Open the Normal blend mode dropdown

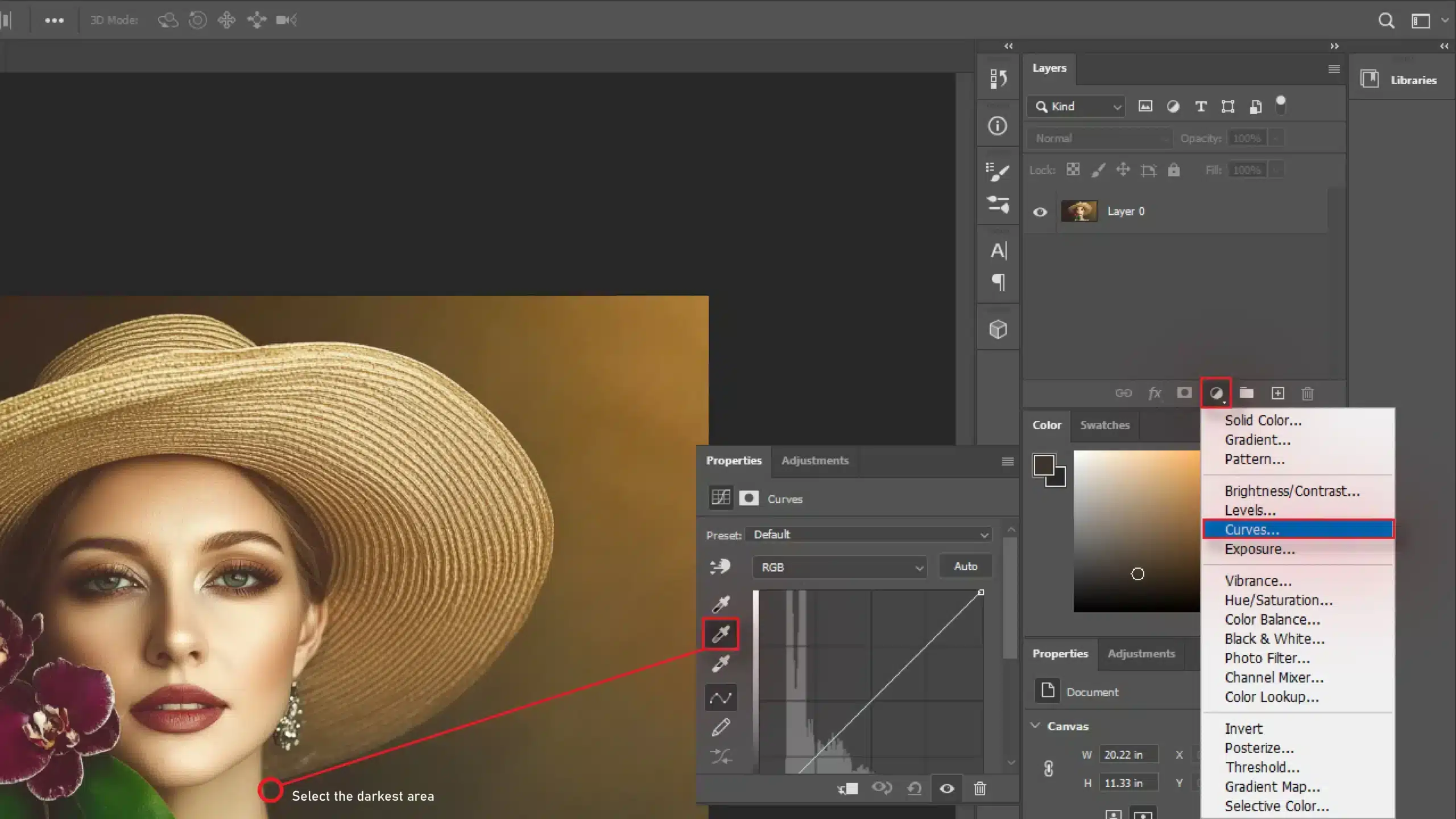(1100, 138)
